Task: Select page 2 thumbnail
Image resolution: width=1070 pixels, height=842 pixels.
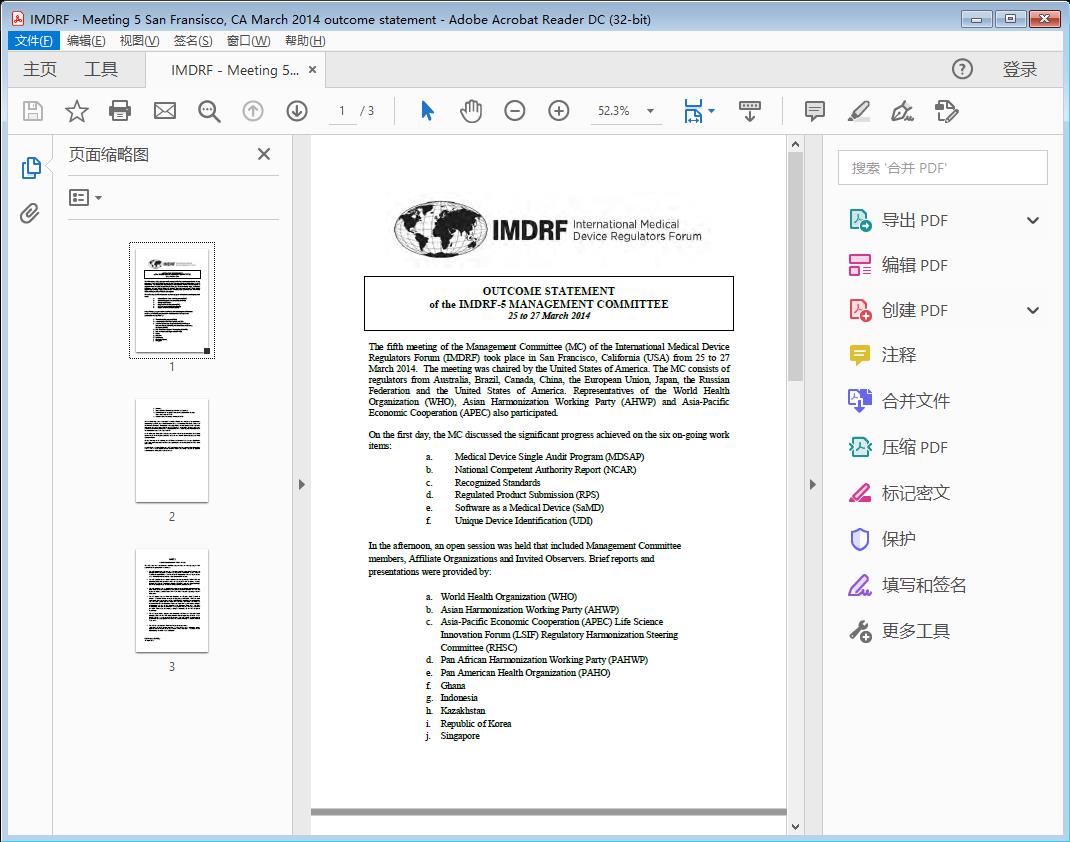Action: [x=172, y=451]
